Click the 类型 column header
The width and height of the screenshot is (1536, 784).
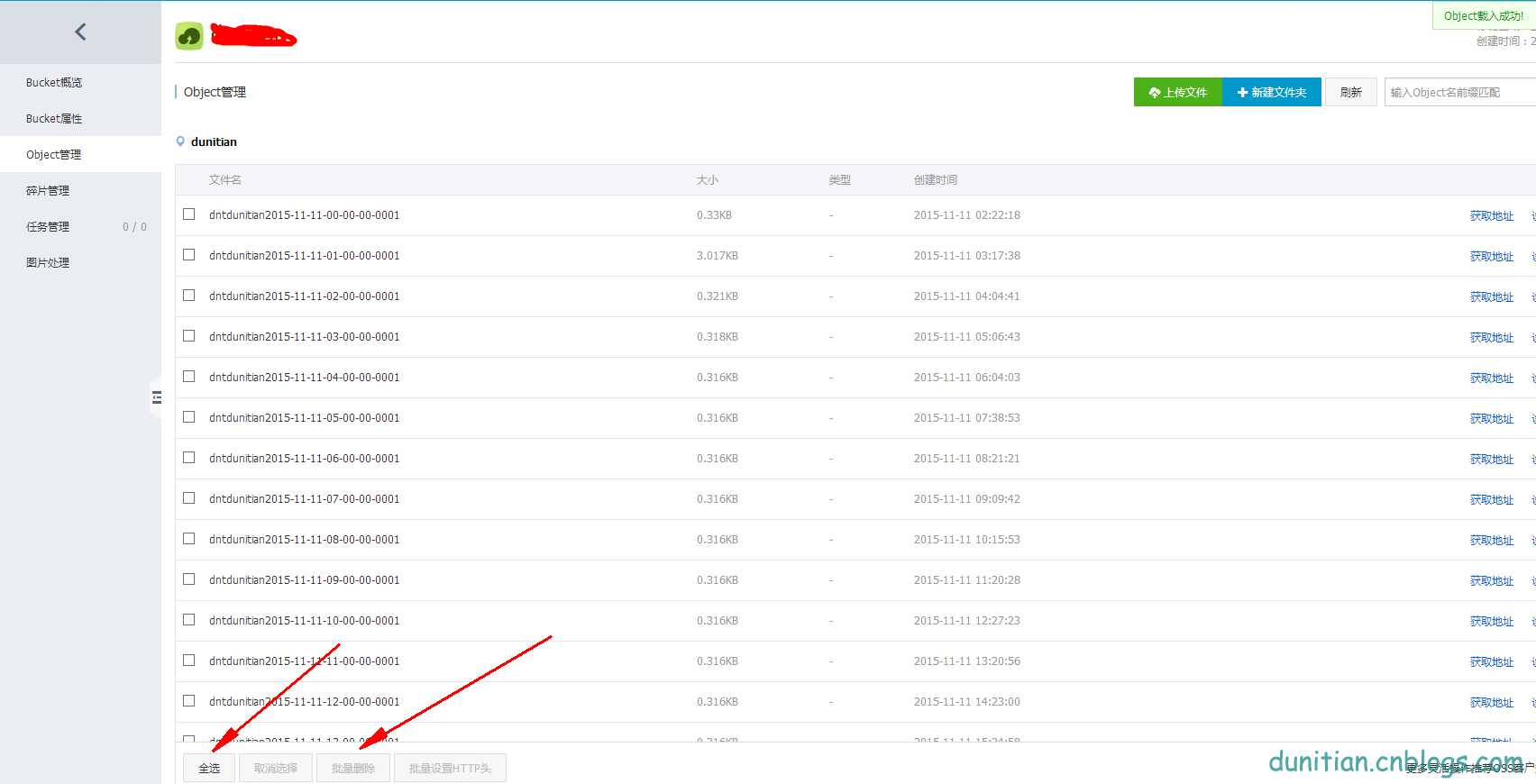(x=840, y=180)
